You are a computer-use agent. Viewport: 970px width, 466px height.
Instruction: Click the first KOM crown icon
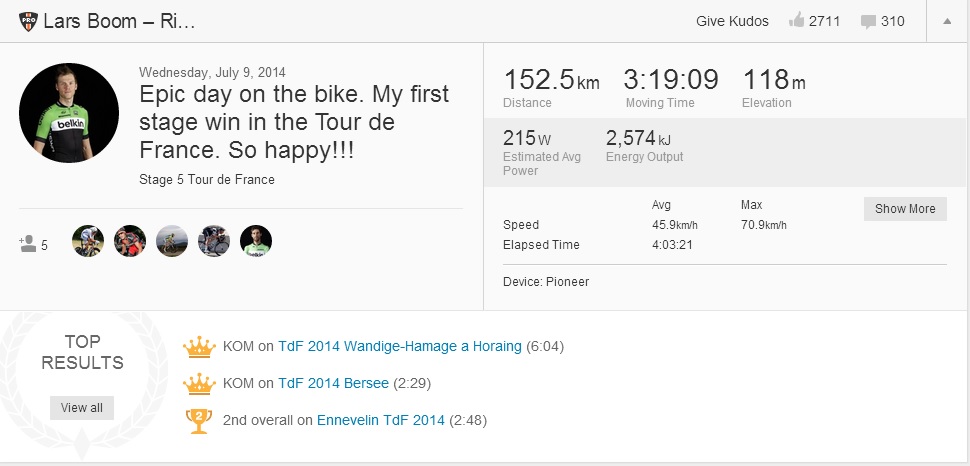(x=200, y=347)
